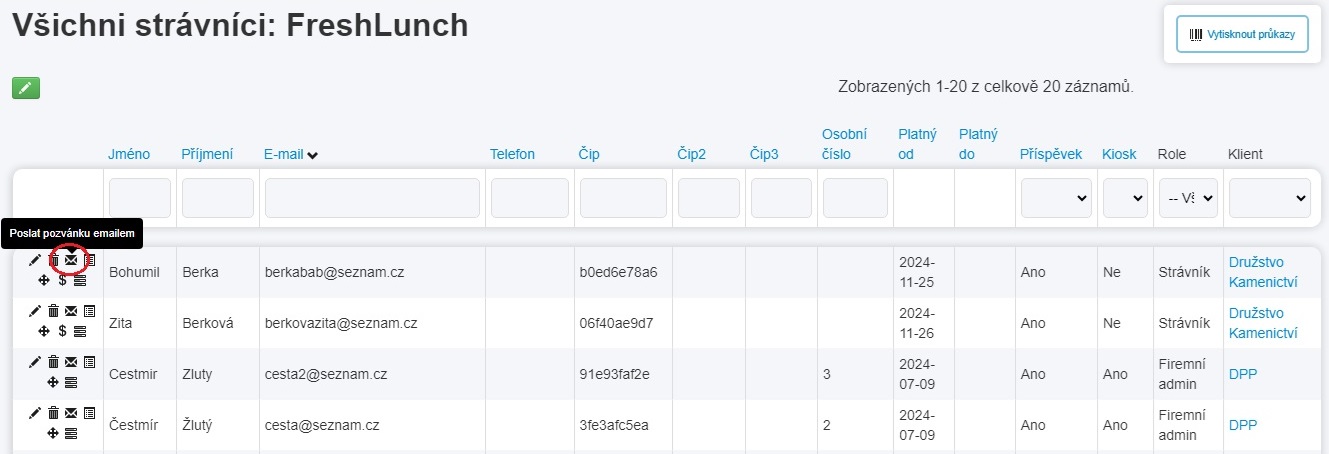
Task: Click stacked bars icon in Bohumil row
Action: pos(79,280)
